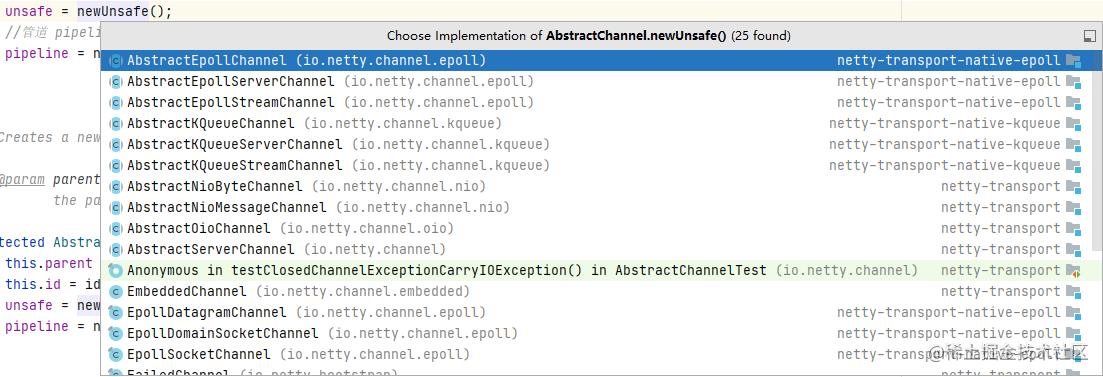Click class icon beside AbstractEpollStreamChannel
Screen dimensions: 1103x377
(115, 103)
